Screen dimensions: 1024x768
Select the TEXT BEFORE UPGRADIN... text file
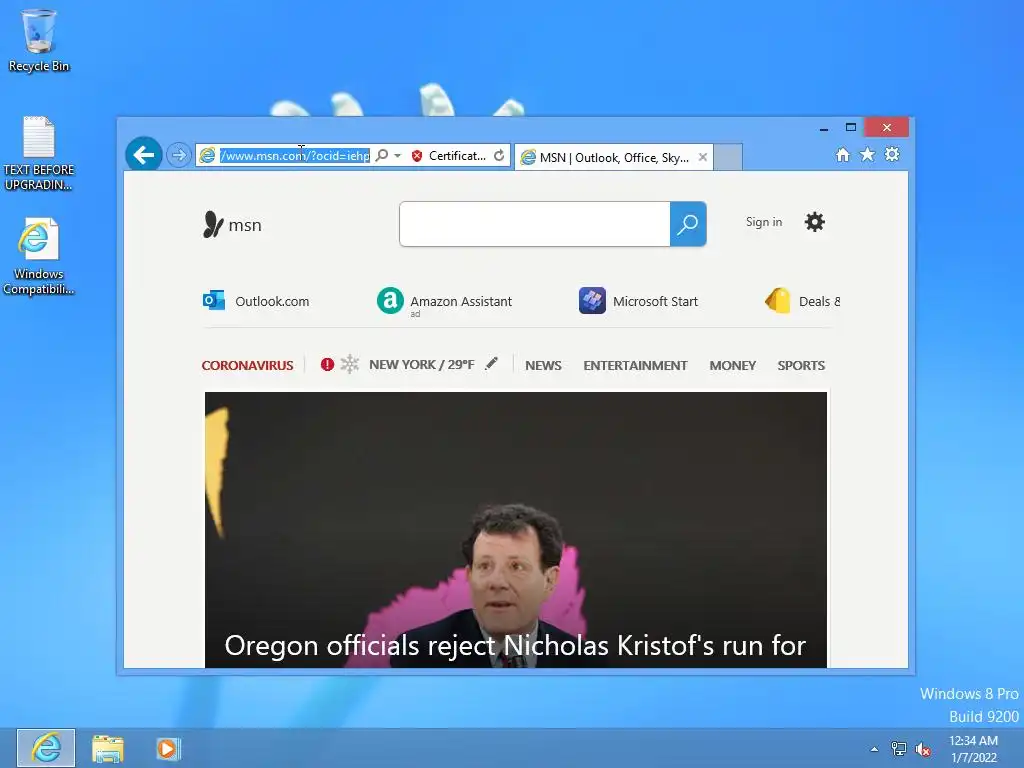[x=39, y=153]
